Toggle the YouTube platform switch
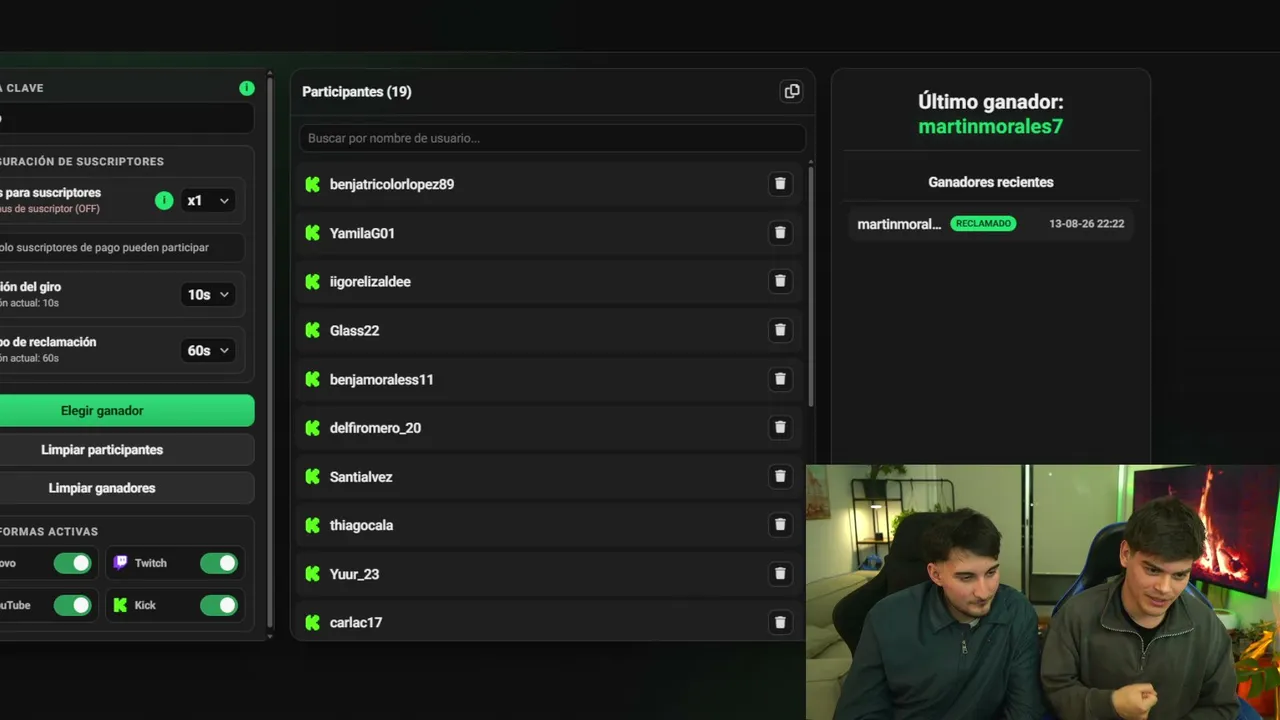Screen dimensions: 1280x720 [x=72, y=605]
